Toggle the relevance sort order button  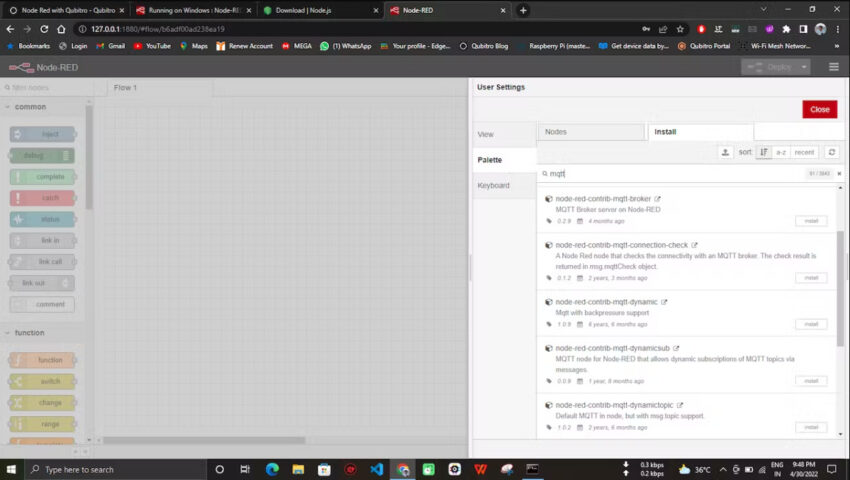(x=764, y=152)
